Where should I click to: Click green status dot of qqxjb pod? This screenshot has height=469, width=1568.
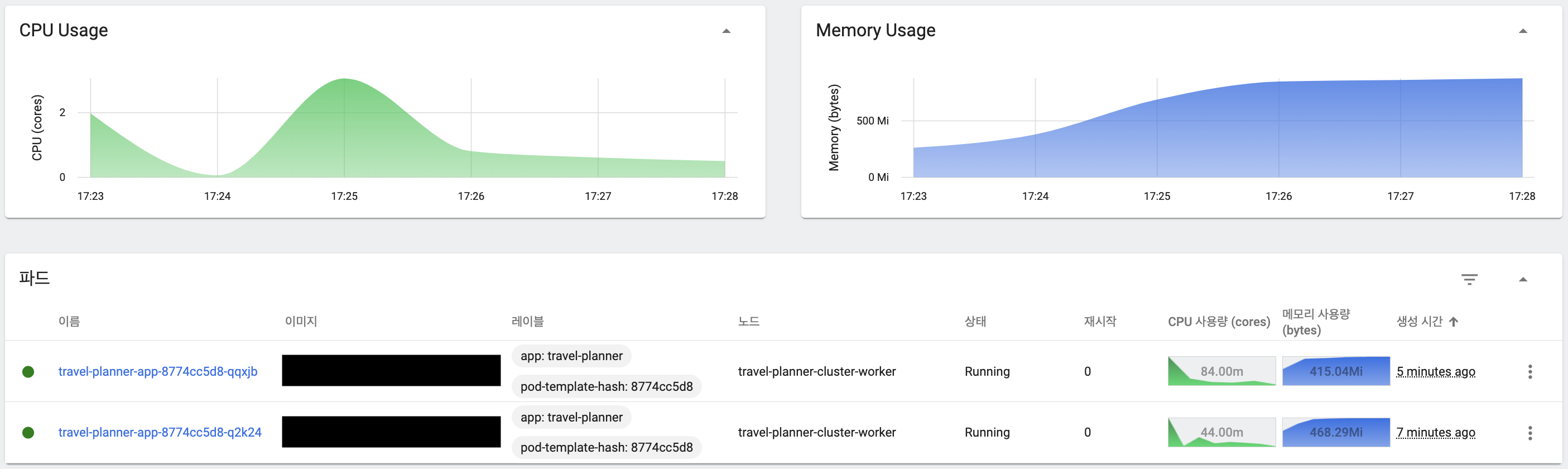coord(28,371)
